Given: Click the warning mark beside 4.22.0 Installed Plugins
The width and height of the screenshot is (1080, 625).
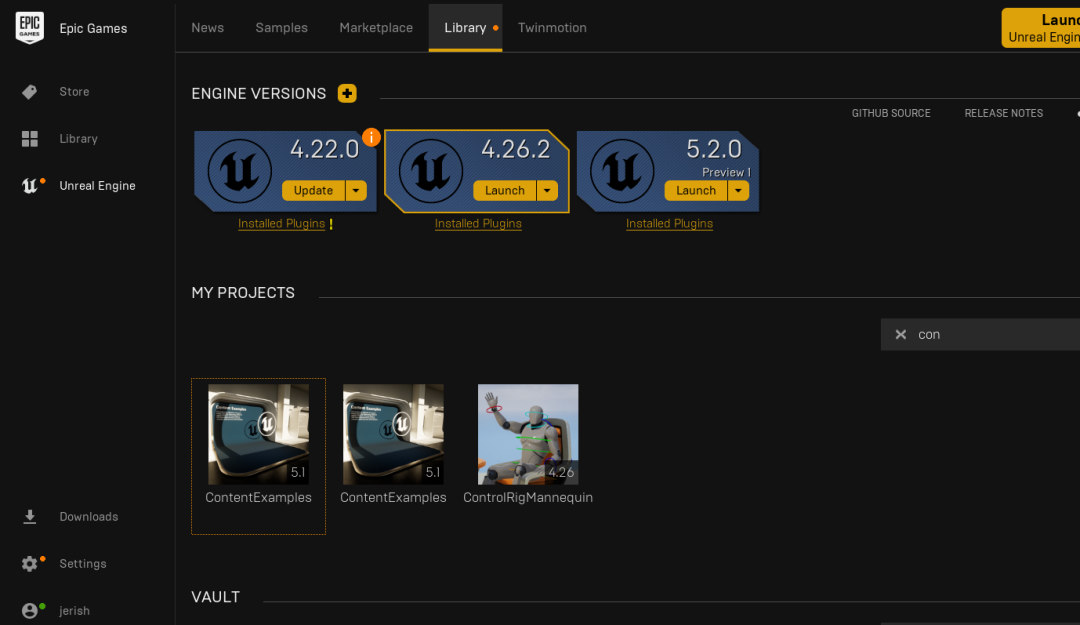Looking at the screenshot, I should (331, 224).
